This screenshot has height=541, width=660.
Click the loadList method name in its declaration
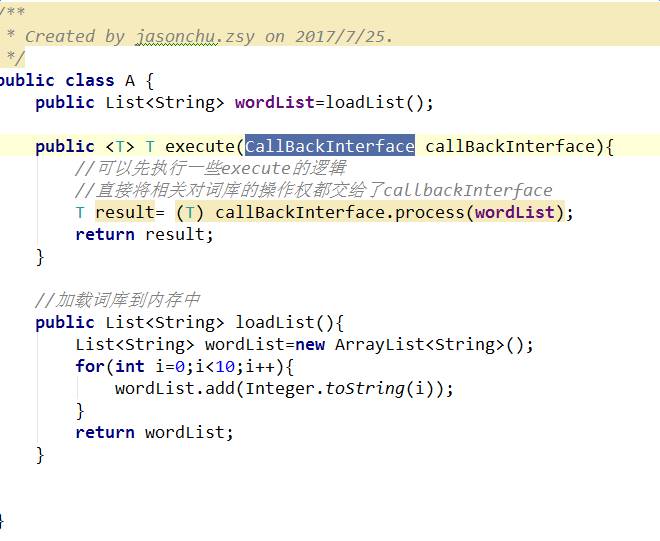pos(274,322)
